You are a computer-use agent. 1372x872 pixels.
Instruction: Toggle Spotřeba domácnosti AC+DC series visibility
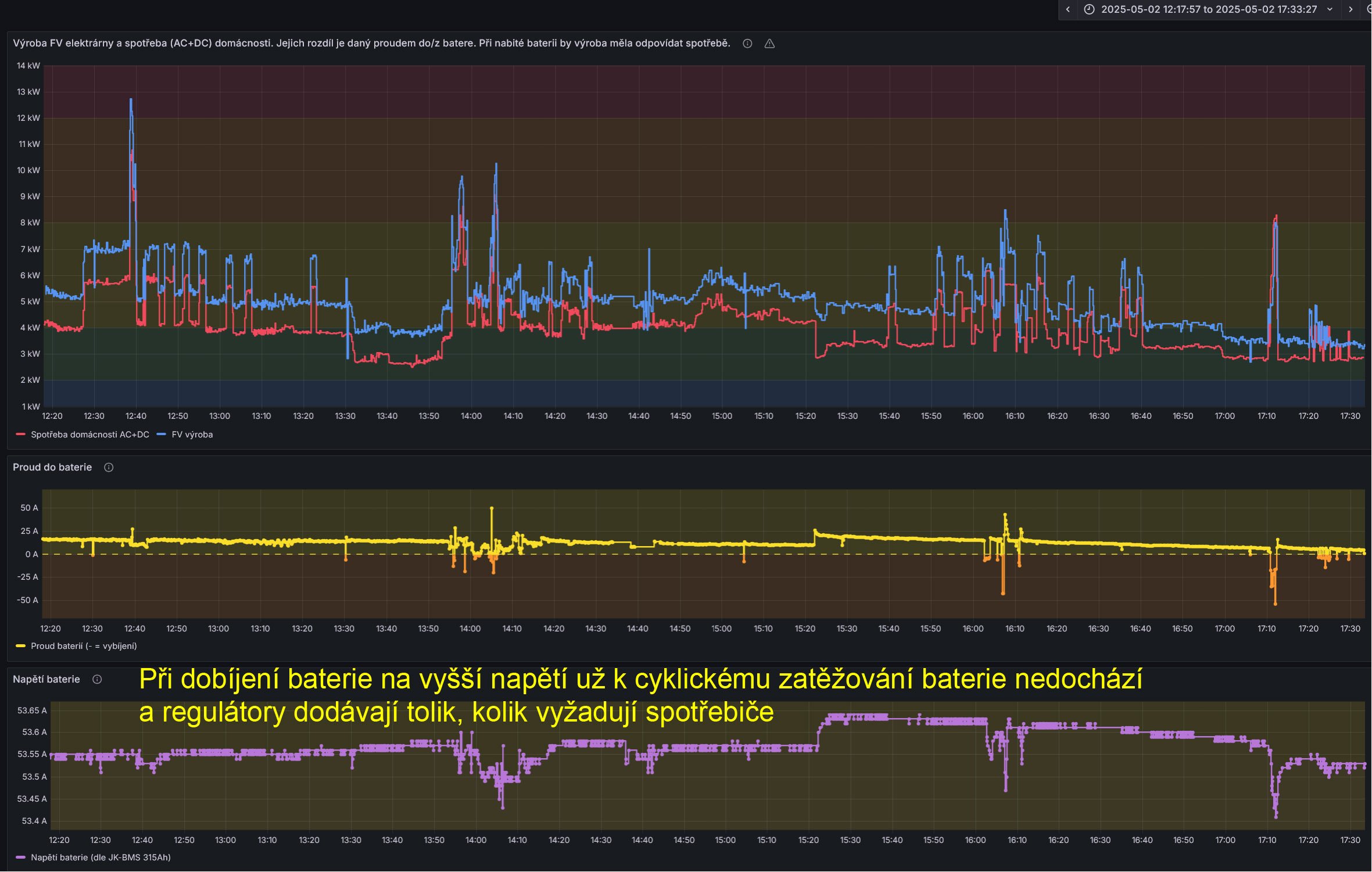pyautogui.click(x=89, y=435)
